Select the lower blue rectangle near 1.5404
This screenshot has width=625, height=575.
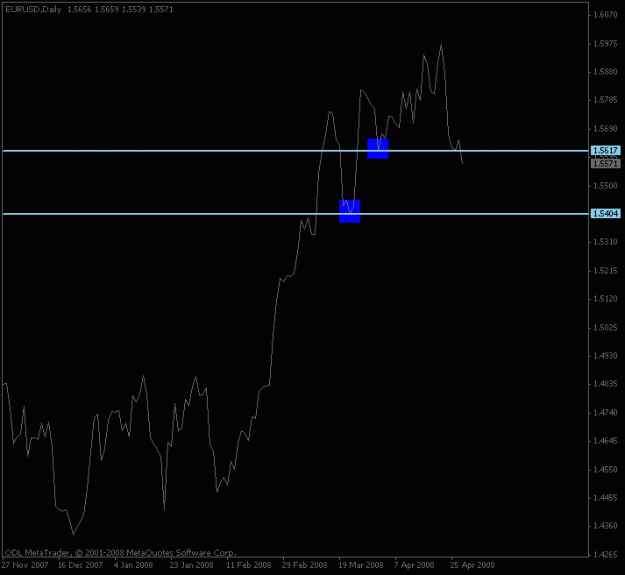click(350, 211)
